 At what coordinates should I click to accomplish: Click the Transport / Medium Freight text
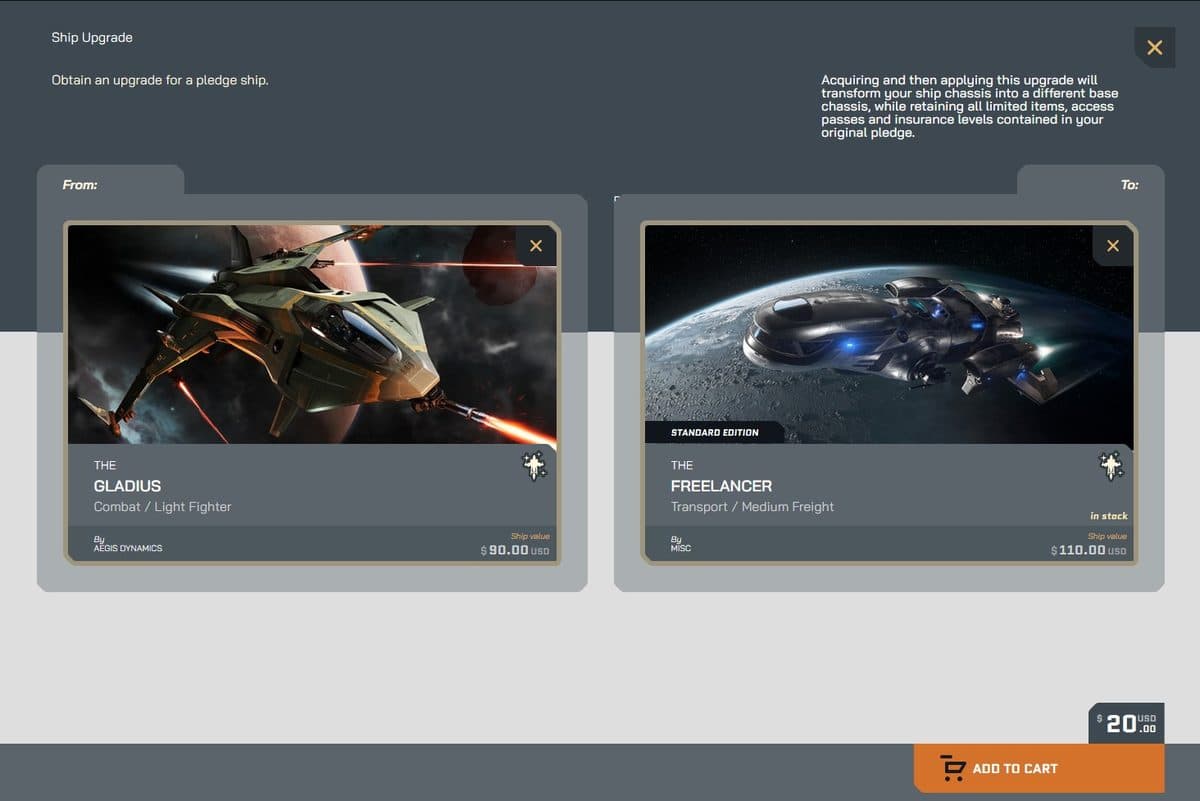752,507
